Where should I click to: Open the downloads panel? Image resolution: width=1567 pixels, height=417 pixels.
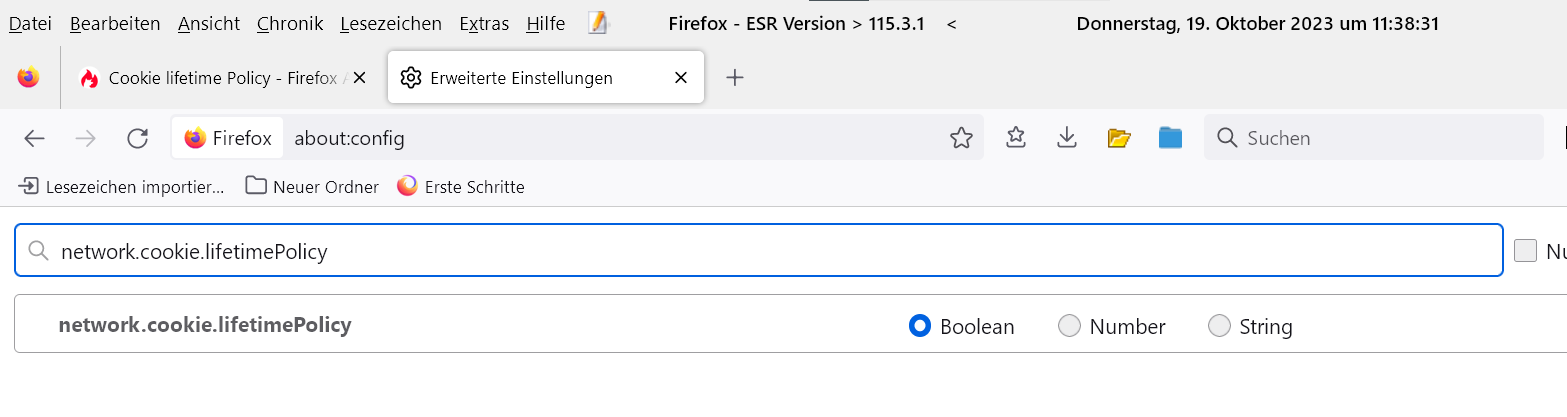coord(1067,138)
